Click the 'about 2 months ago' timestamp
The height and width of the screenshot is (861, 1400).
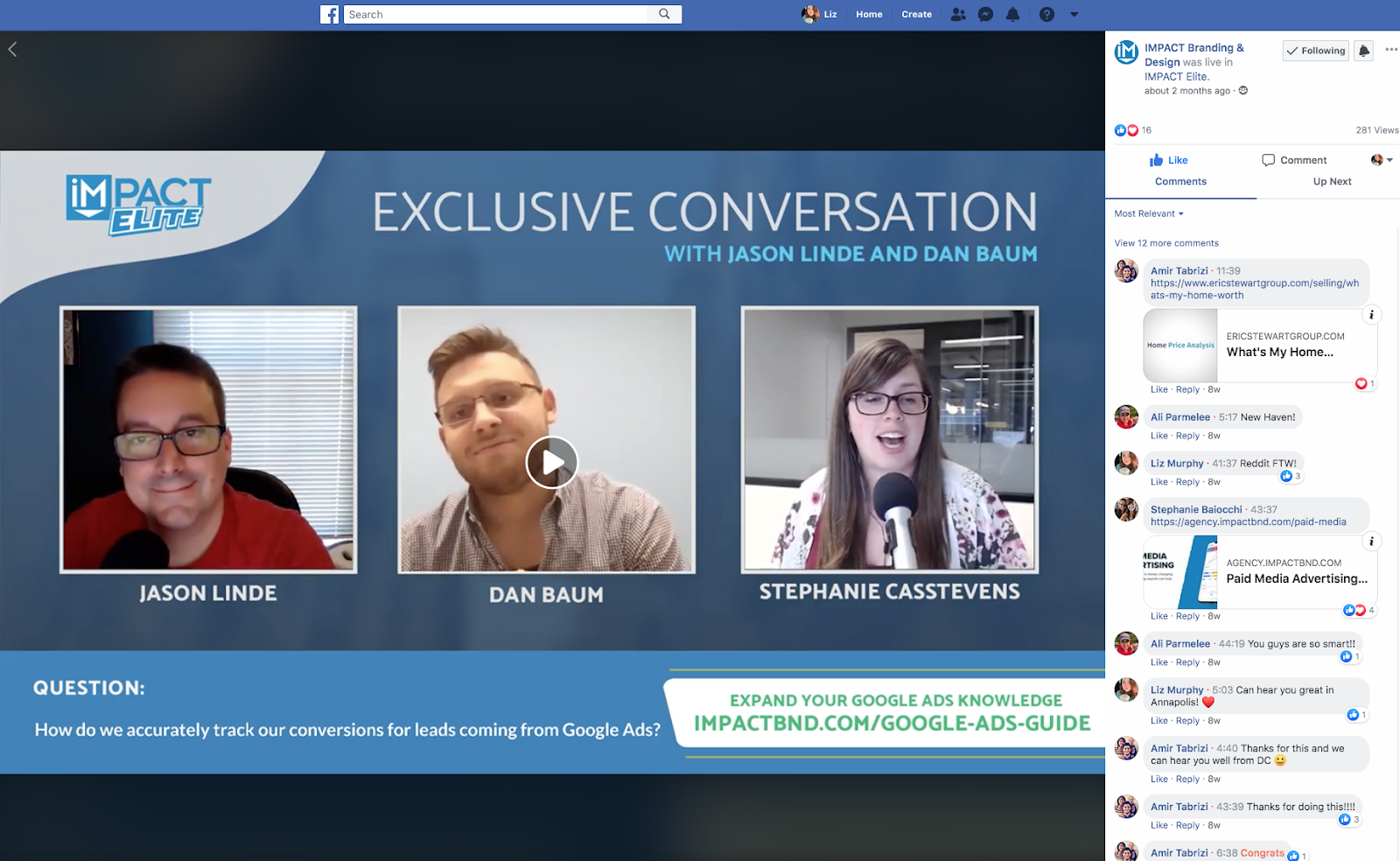(1187, 91)
